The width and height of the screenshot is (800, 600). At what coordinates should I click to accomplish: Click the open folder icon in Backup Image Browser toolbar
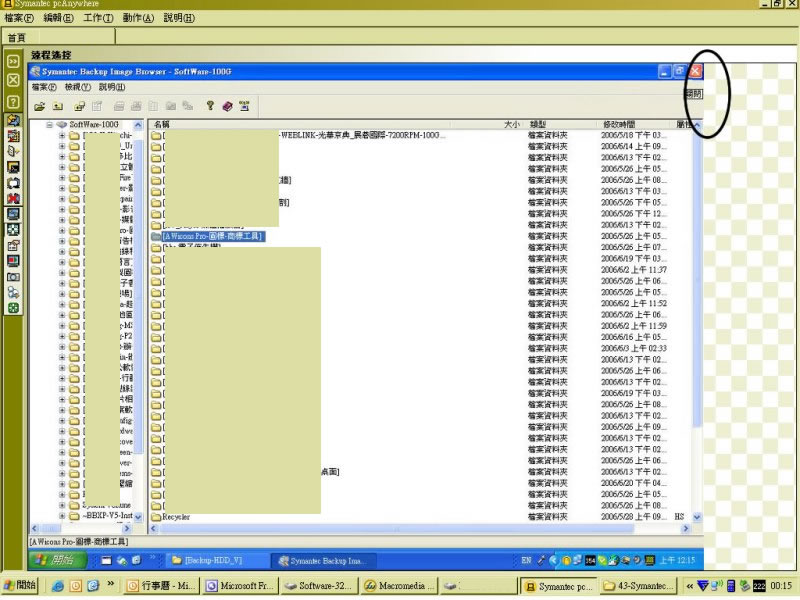tap(40, 106)
